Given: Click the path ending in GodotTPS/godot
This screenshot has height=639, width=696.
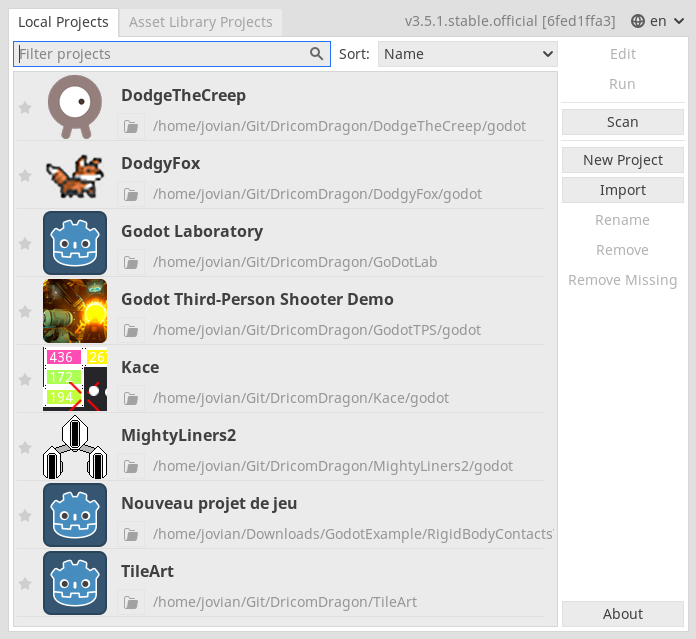Looking at the screenshot, I should pyautogui.click(x=317, y=330).
